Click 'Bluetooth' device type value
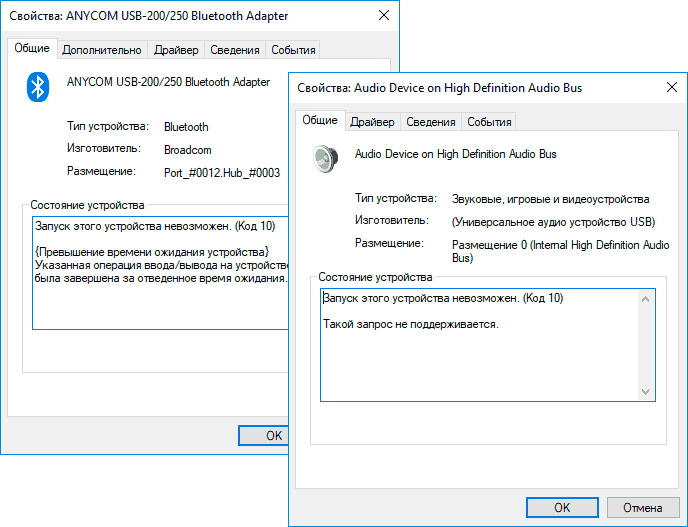688x527 pixels. pos(186,127)
